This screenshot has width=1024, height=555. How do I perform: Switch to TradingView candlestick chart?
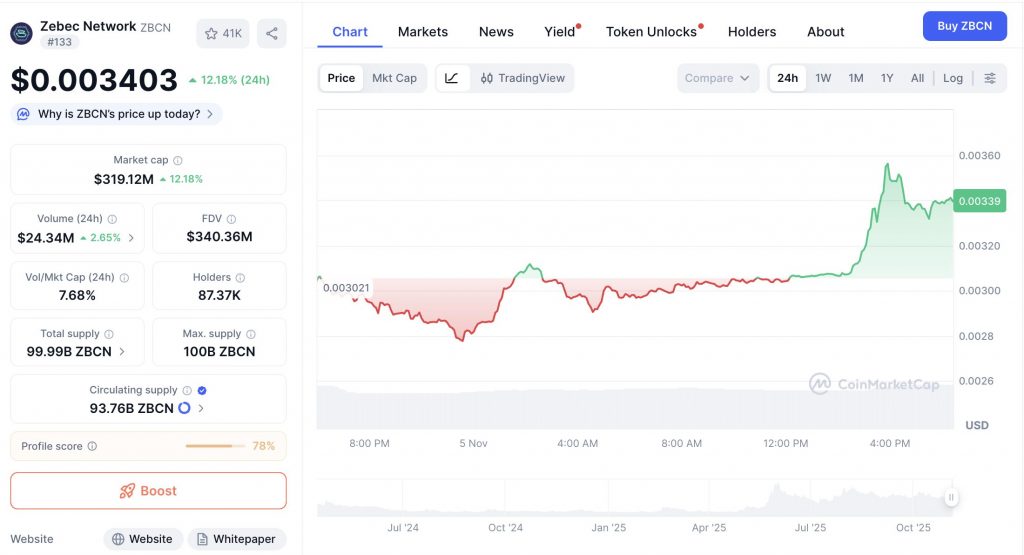522,78
